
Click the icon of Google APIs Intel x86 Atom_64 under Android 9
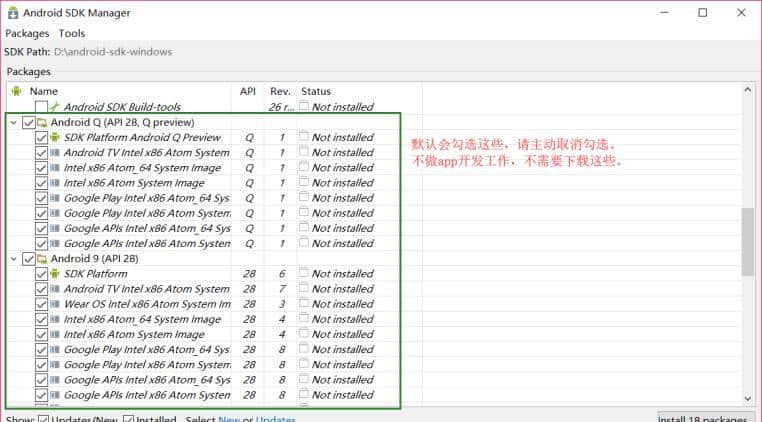54,380
